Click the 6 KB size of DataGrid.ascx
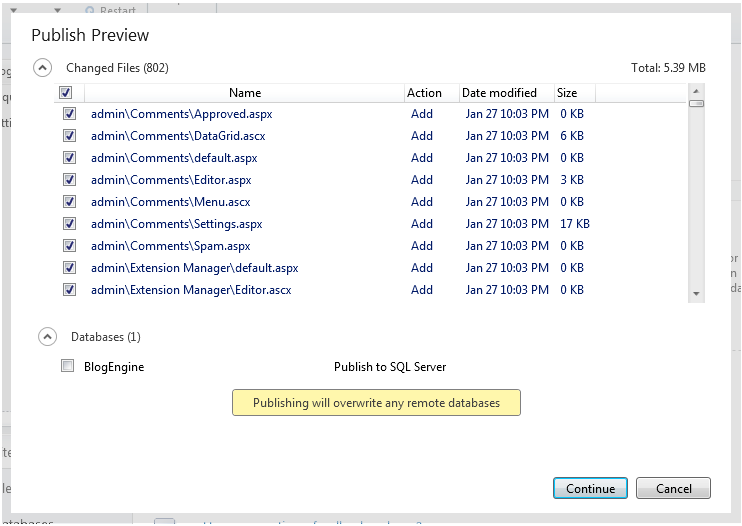Image resolution: width=742 pixels, height=526 pixels. (572, 136)
